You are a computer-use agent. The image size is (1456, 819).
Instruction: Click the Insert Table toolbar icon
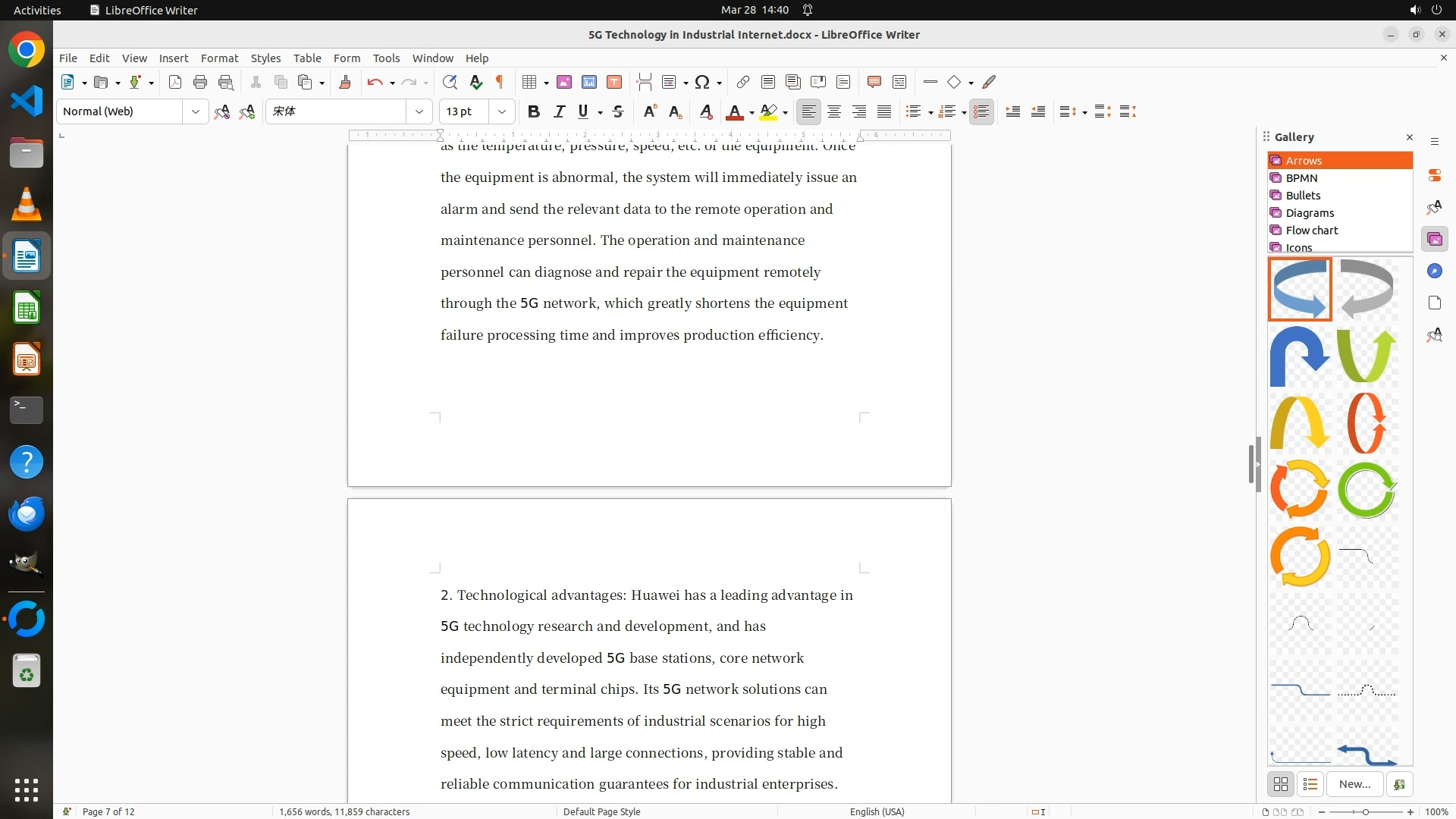(529, 83)
